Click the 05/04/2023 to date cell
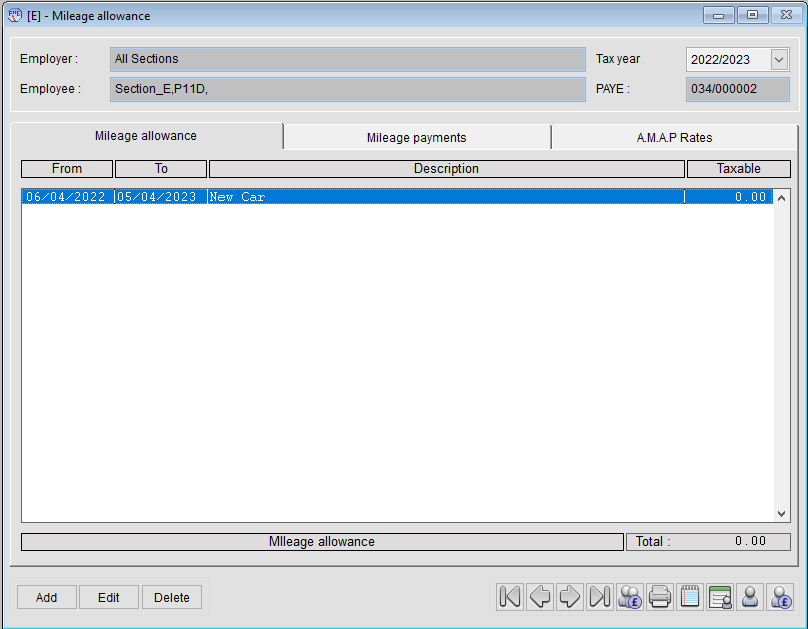The height and width of the screenshot is (629, 808). coord(160,197)
